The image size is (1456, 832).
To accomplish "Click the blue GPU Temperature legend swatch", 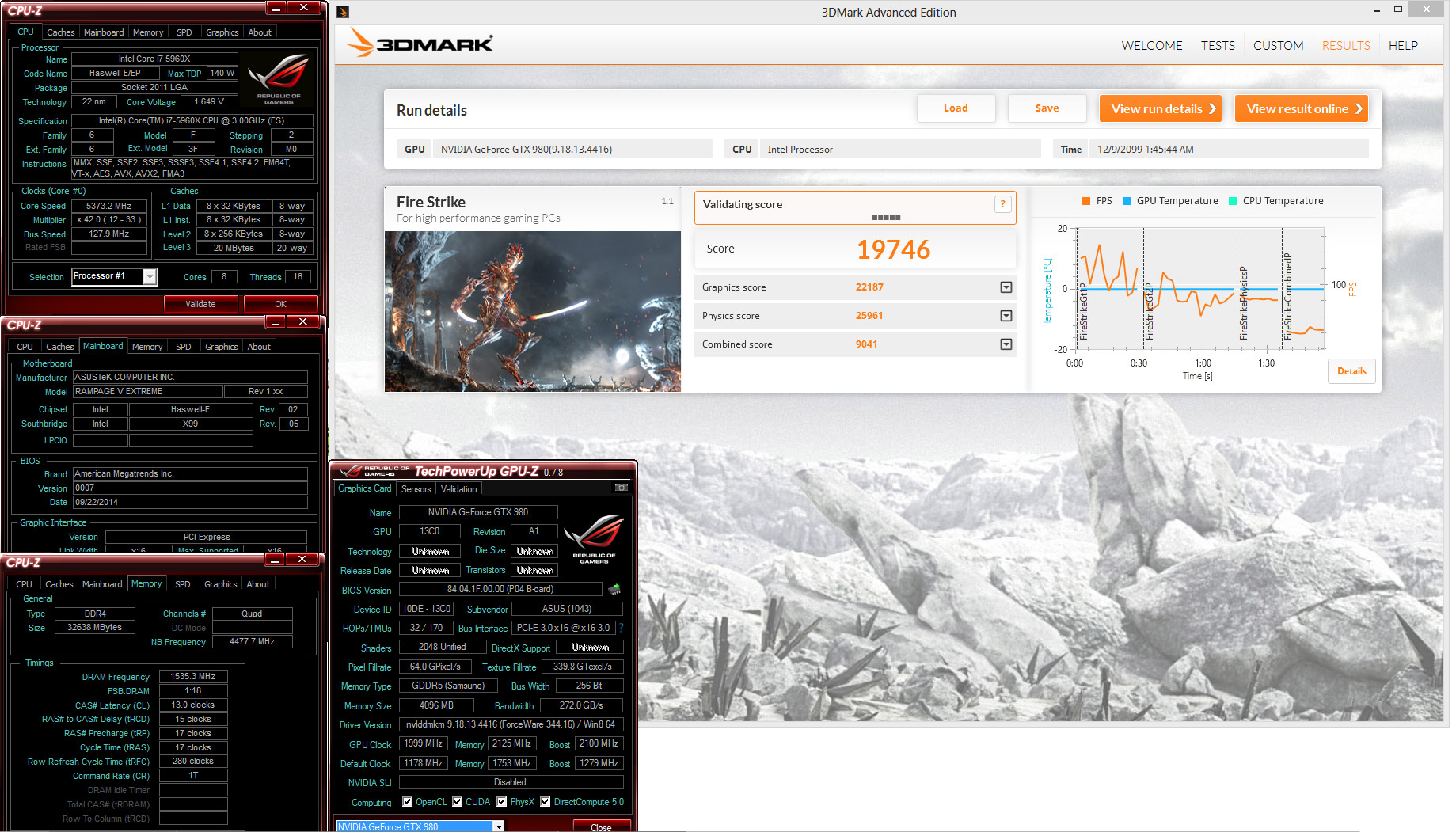I will tap(1127, 201).
